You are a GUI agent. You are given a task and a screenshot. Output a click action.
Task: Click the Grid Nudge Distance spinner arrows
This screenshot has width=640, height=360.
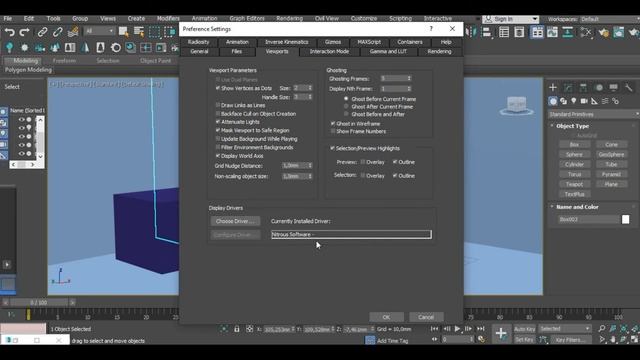point(310,166)
